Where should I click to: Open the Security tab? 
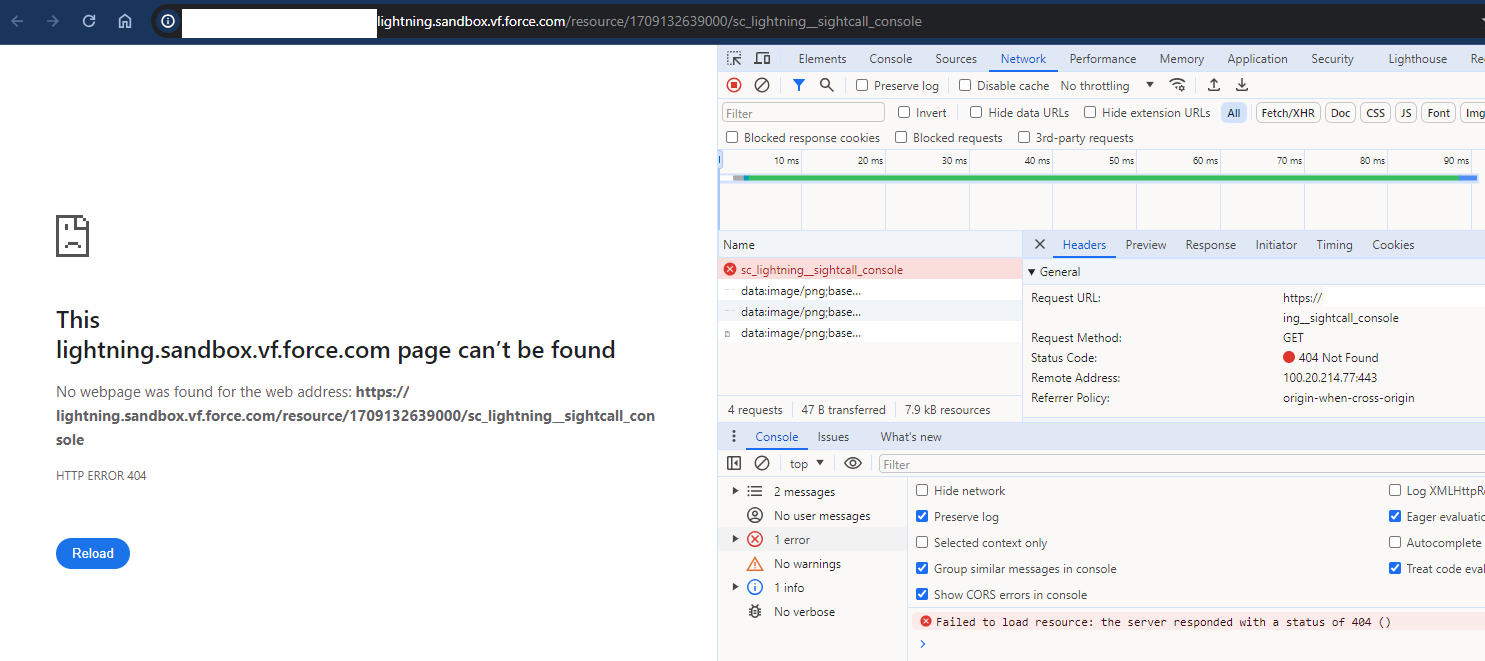1332,59
